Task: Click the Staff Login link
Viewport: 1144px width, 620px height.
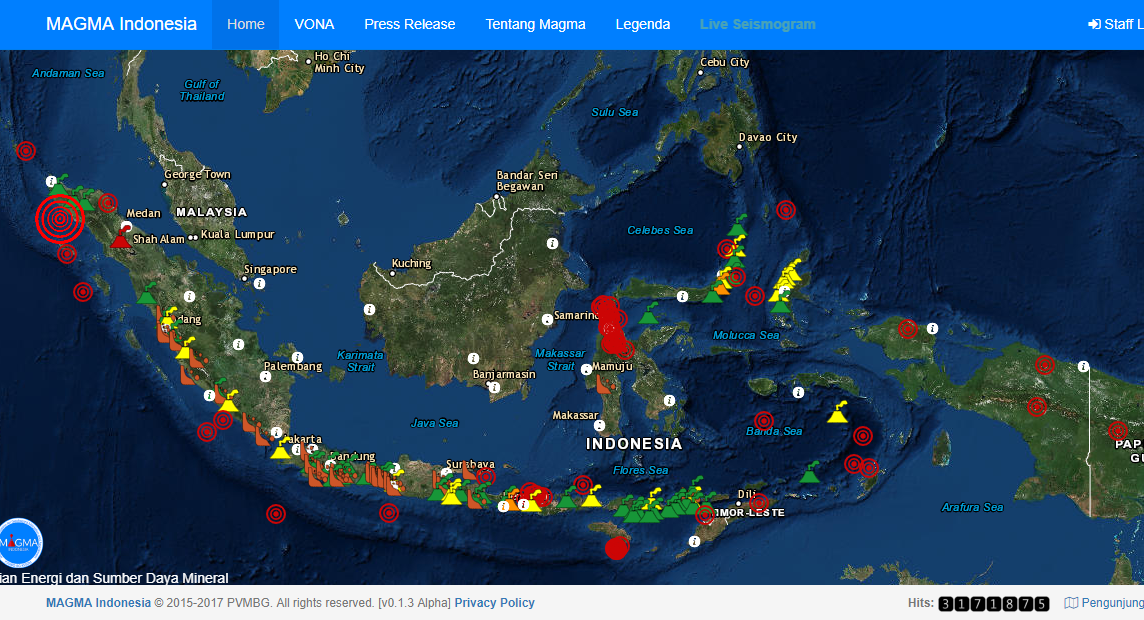Action: click(1116, 24)
